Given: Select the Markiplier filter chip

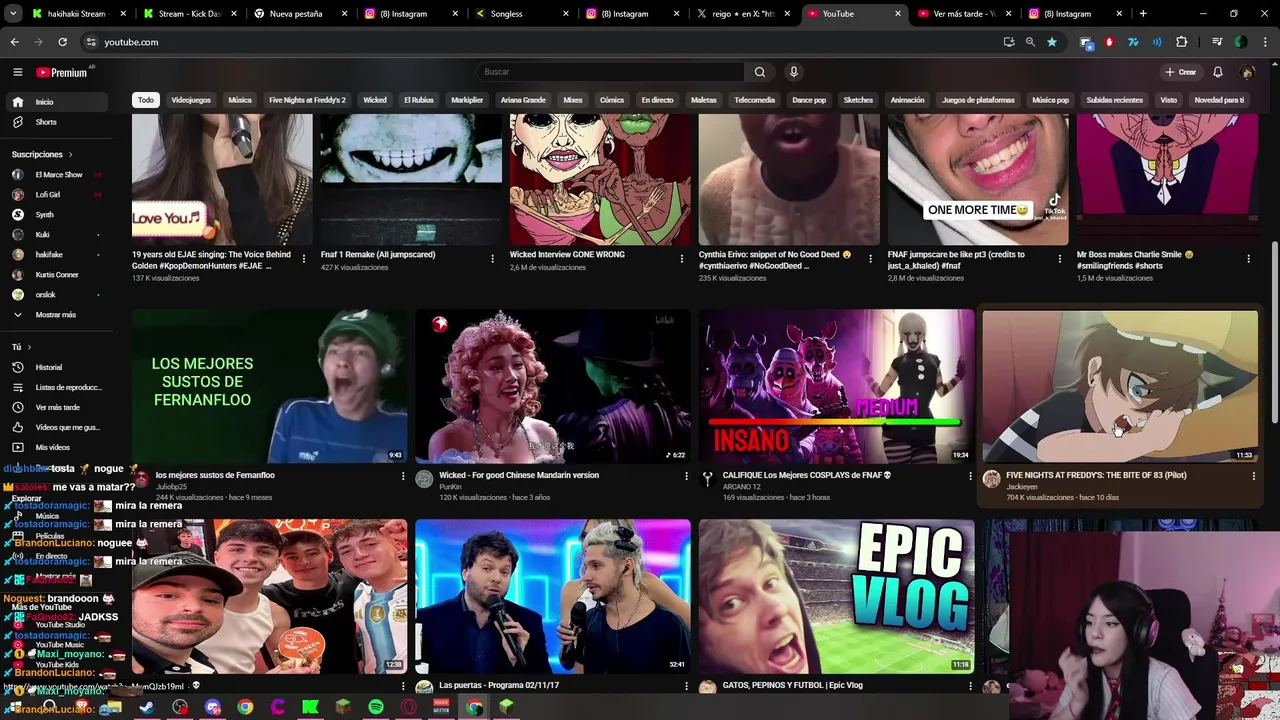Looking at the screenshot, I should 467,100.
